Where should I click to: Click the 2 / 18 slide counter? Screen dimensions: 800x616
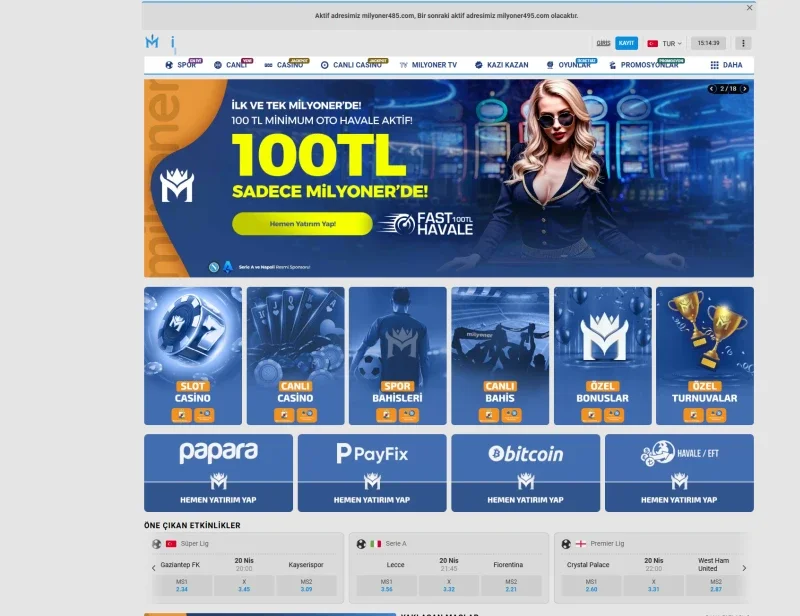(728, 89)
